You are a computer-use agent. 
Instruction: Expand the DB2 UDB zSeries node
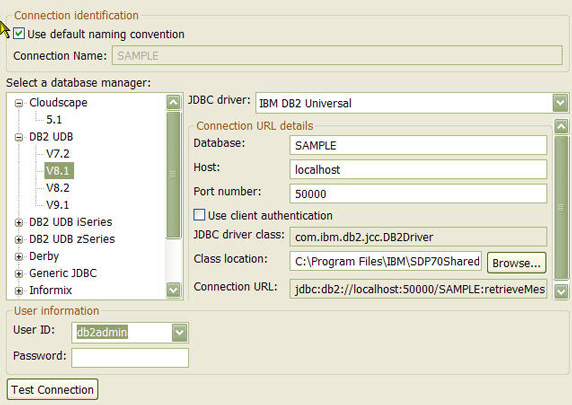(19, 240)
